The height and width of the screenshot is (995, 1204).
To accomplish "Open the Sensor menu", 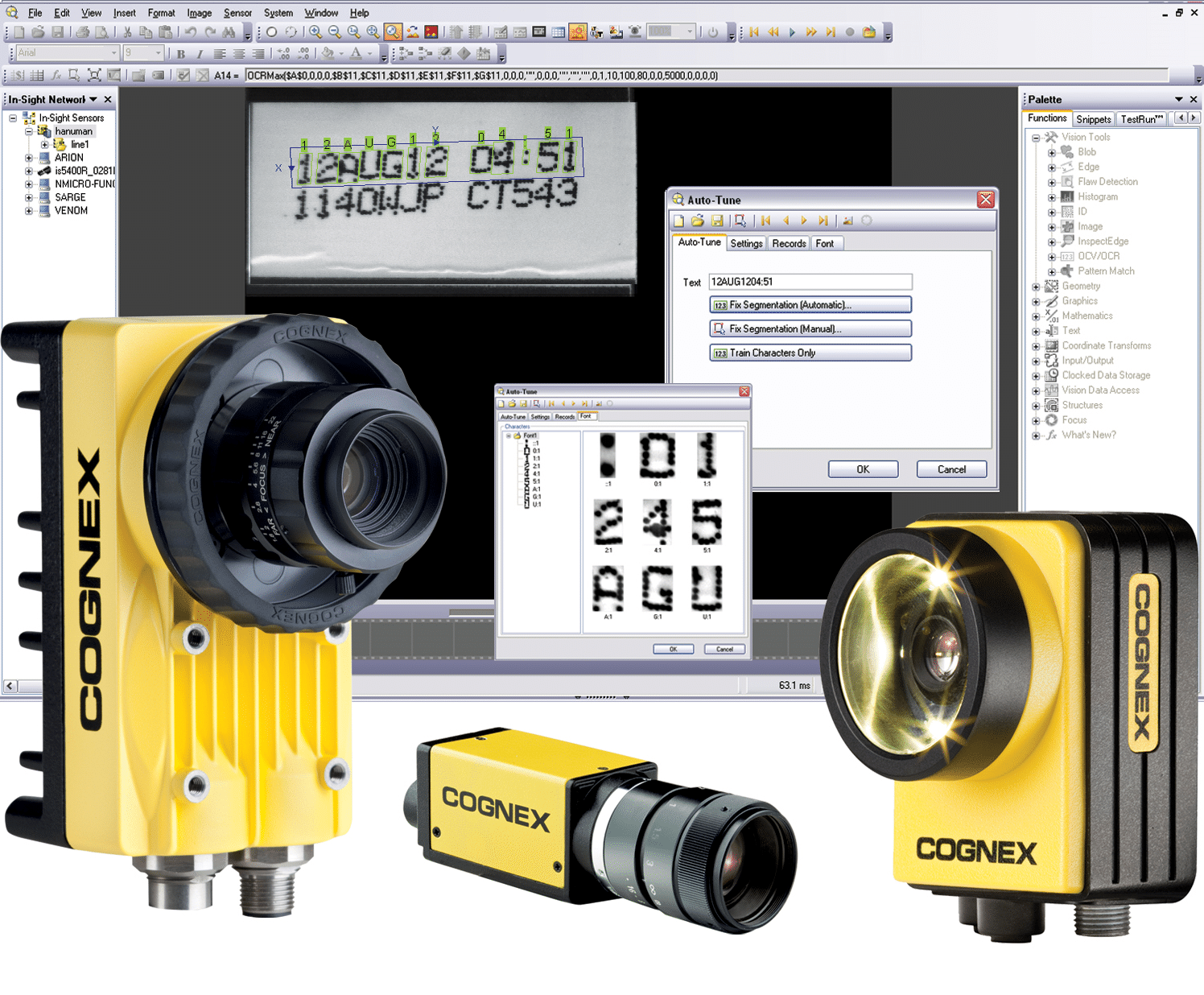I will coord(237,13).
